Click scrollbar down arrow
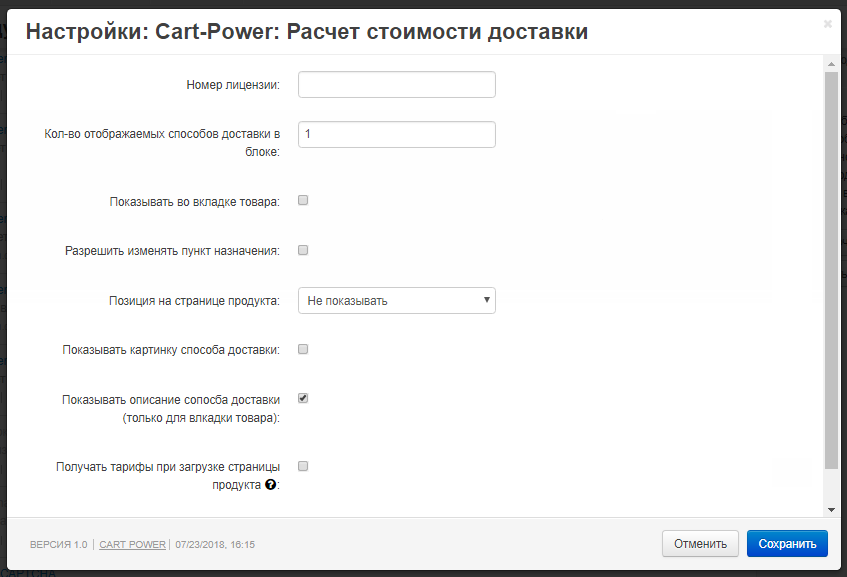Viewport: 847px width, 577px height. (x=831, y=509)
